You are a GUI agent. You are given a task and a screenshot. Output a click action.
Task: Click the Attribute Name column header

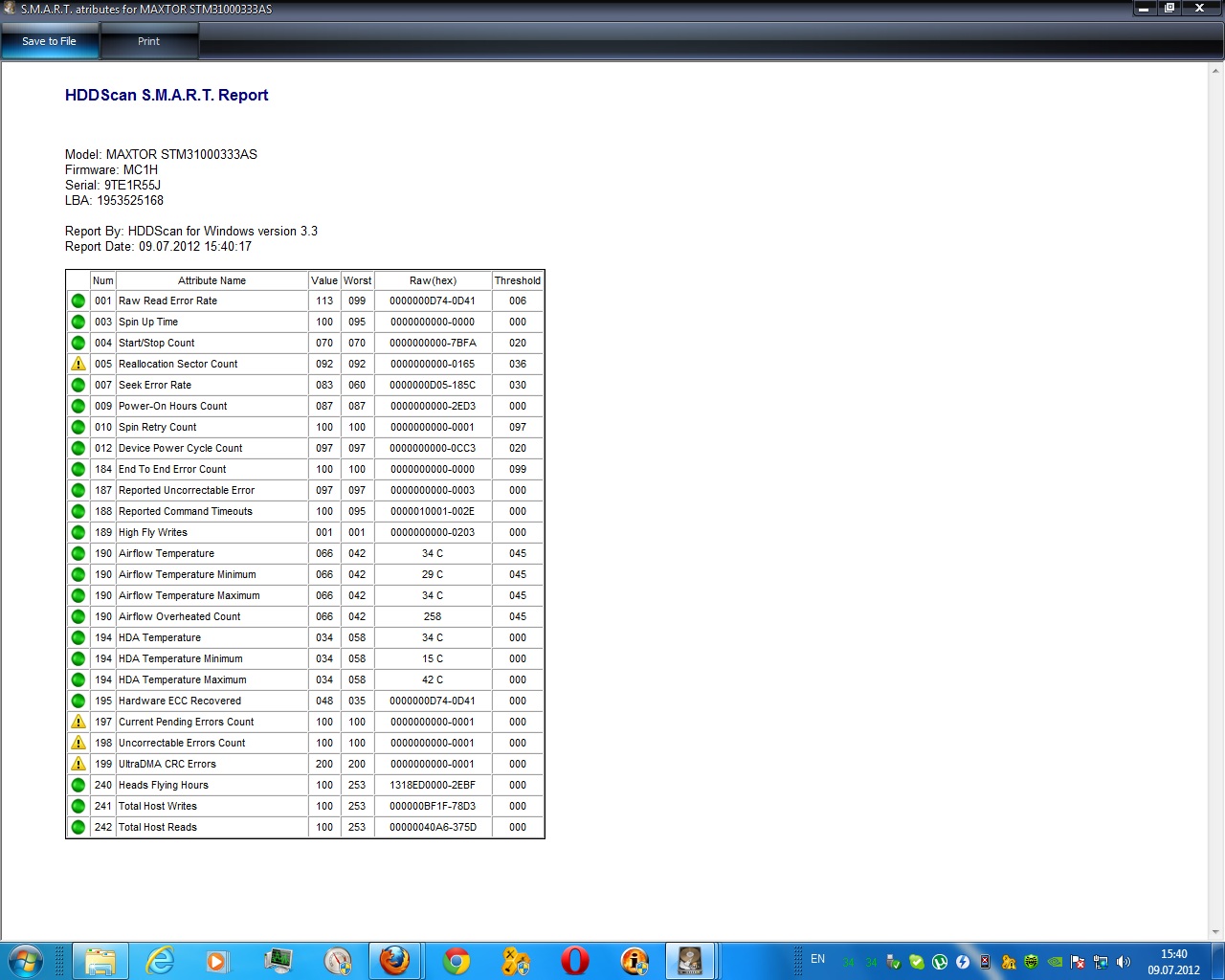pyautogui.click(x=212, y=280)
